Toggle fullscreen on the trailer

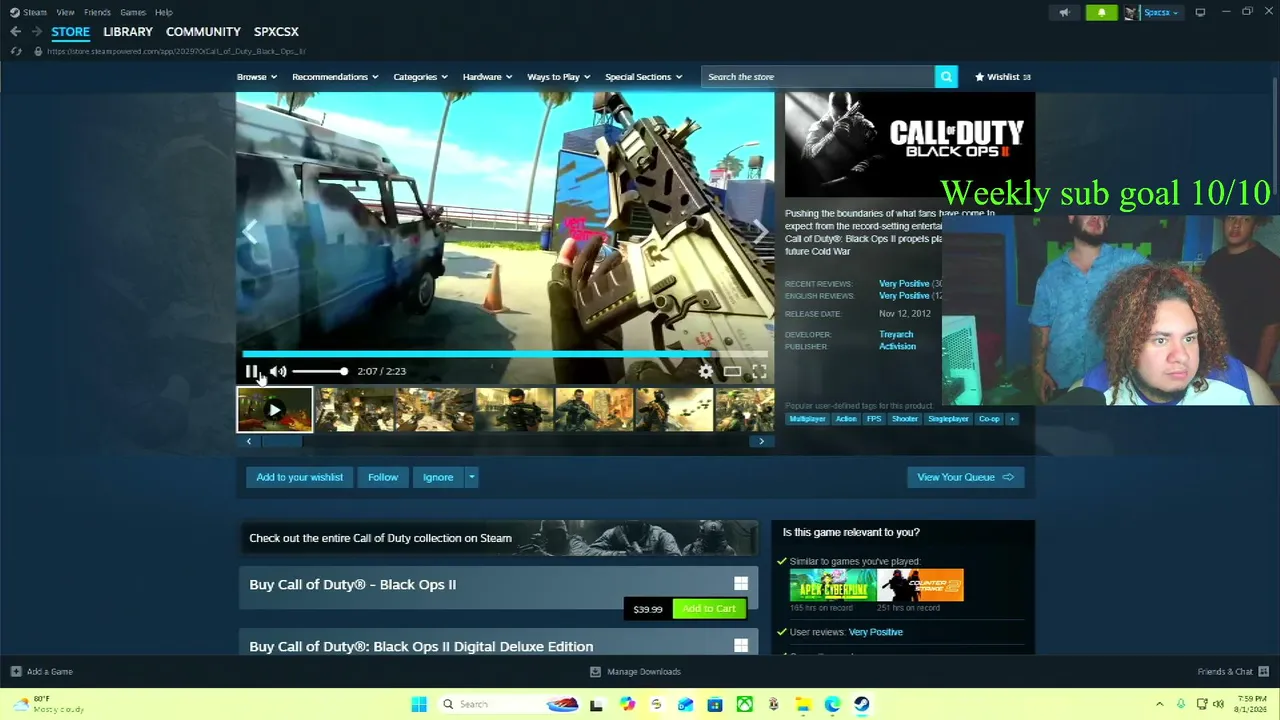coord(759,372)
